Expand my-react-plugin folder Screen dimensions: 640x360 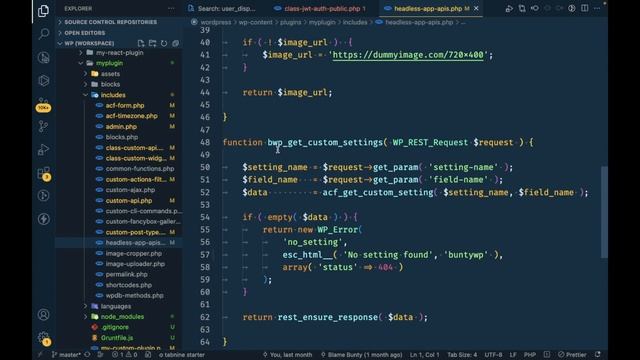(x=119, y=53)
